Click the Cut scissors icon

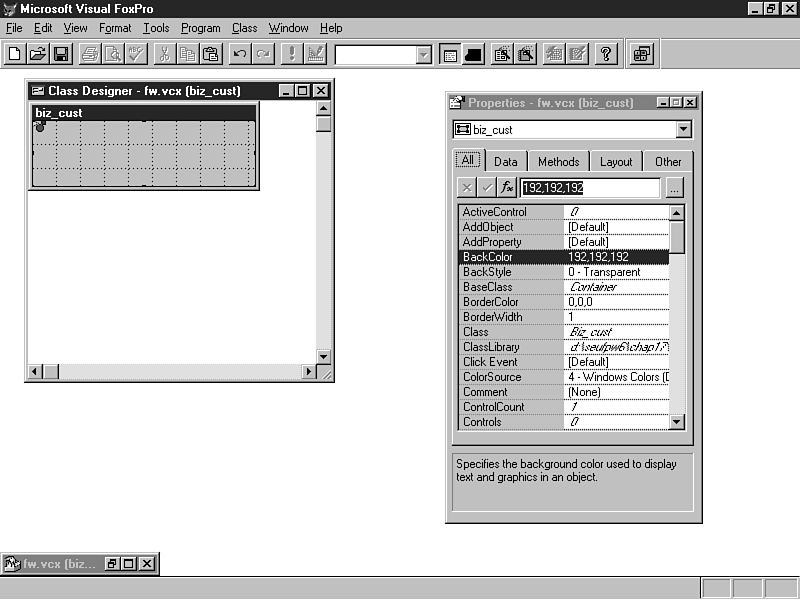point(164,54)
